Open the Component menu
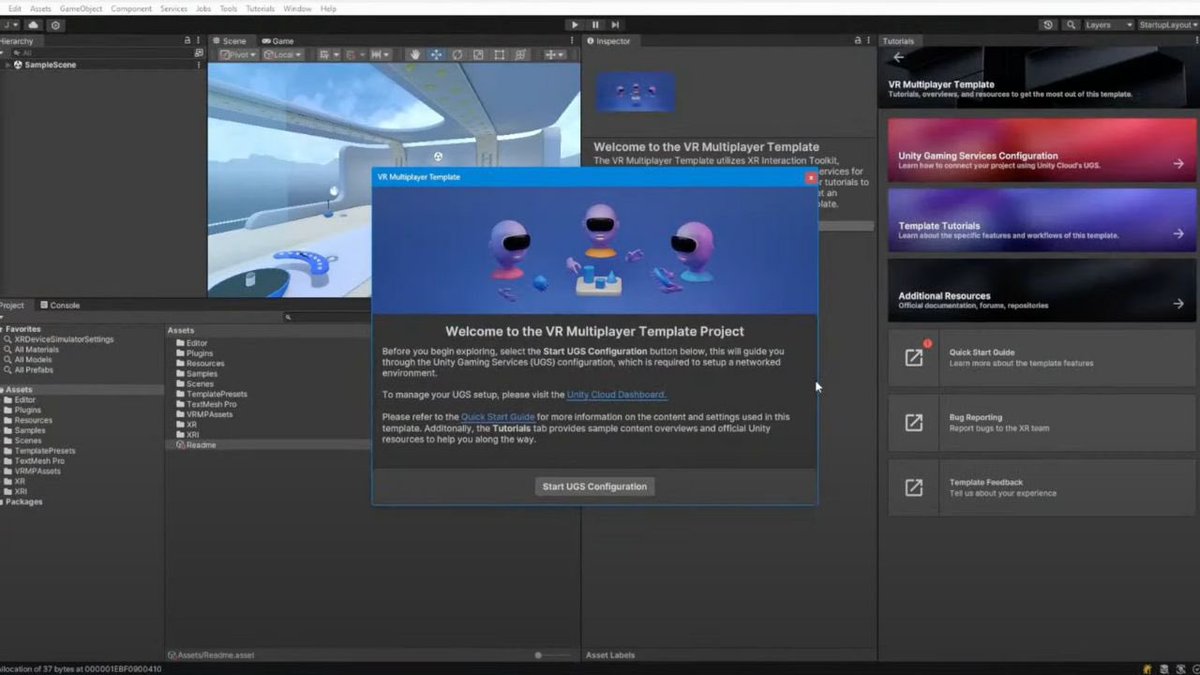 pos(131,7)
